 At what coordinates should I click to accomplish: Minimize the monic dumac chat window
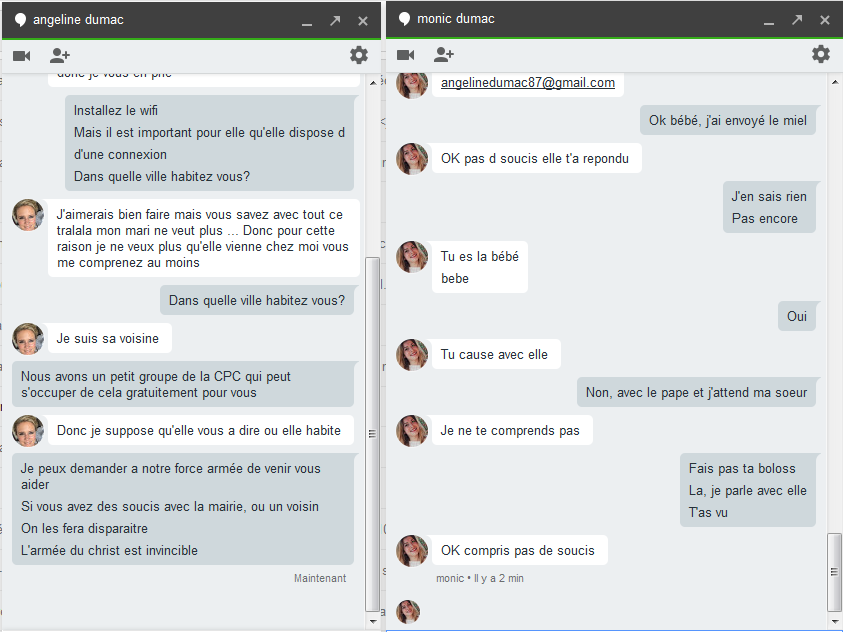(769, 21)
